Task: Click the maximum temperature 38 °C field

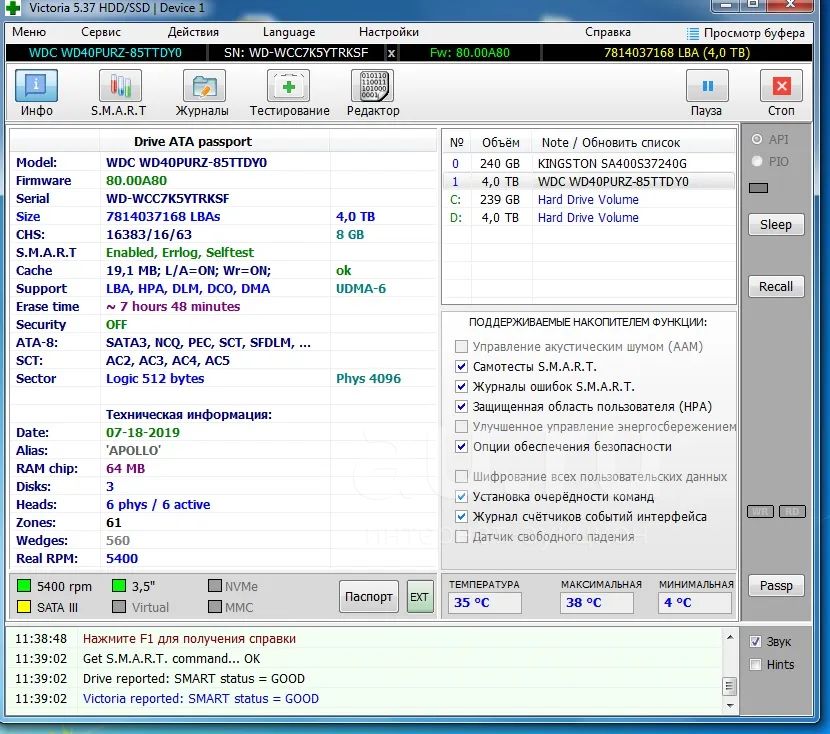Action: click(x=597, y=602)
